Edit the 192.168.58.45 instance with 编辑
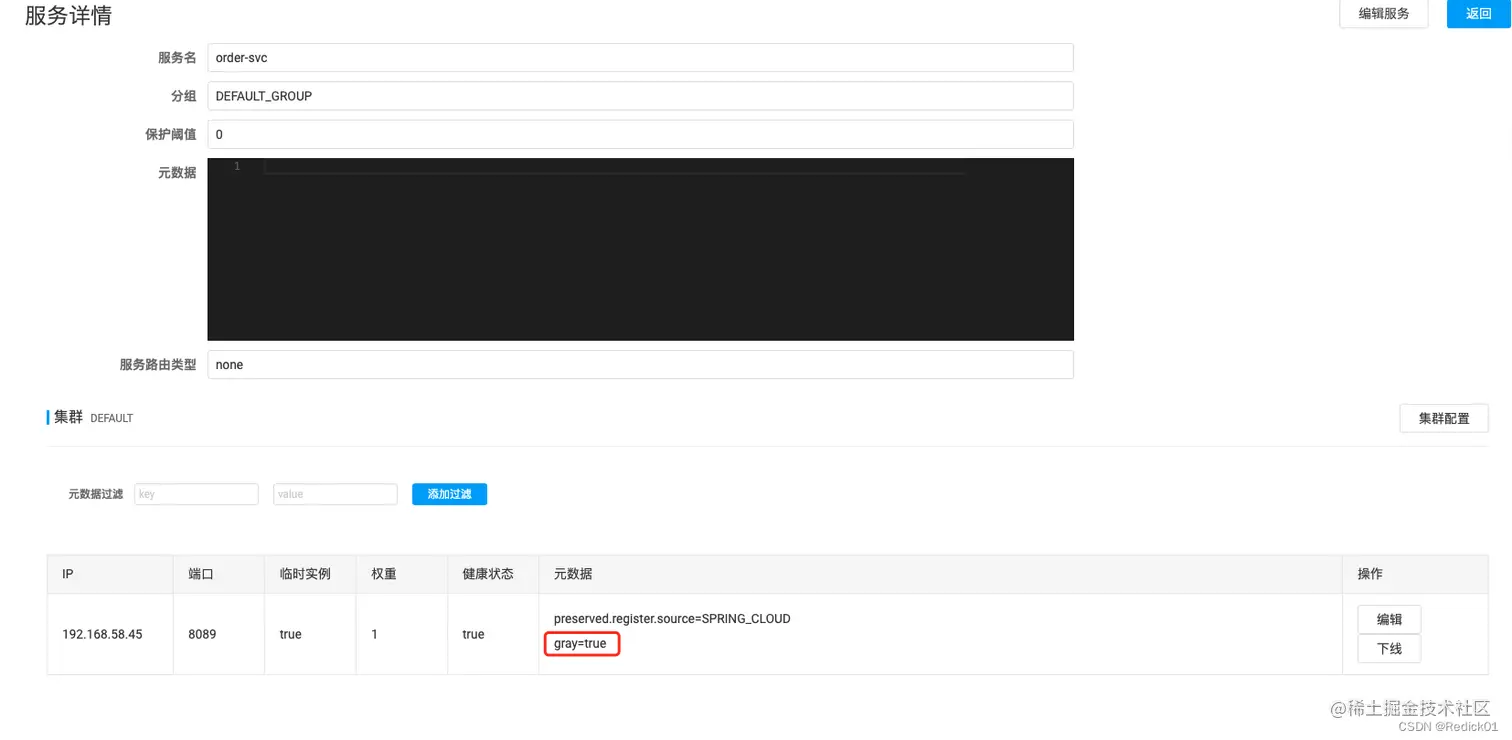1512x740 pixels. click(1389, 620)
